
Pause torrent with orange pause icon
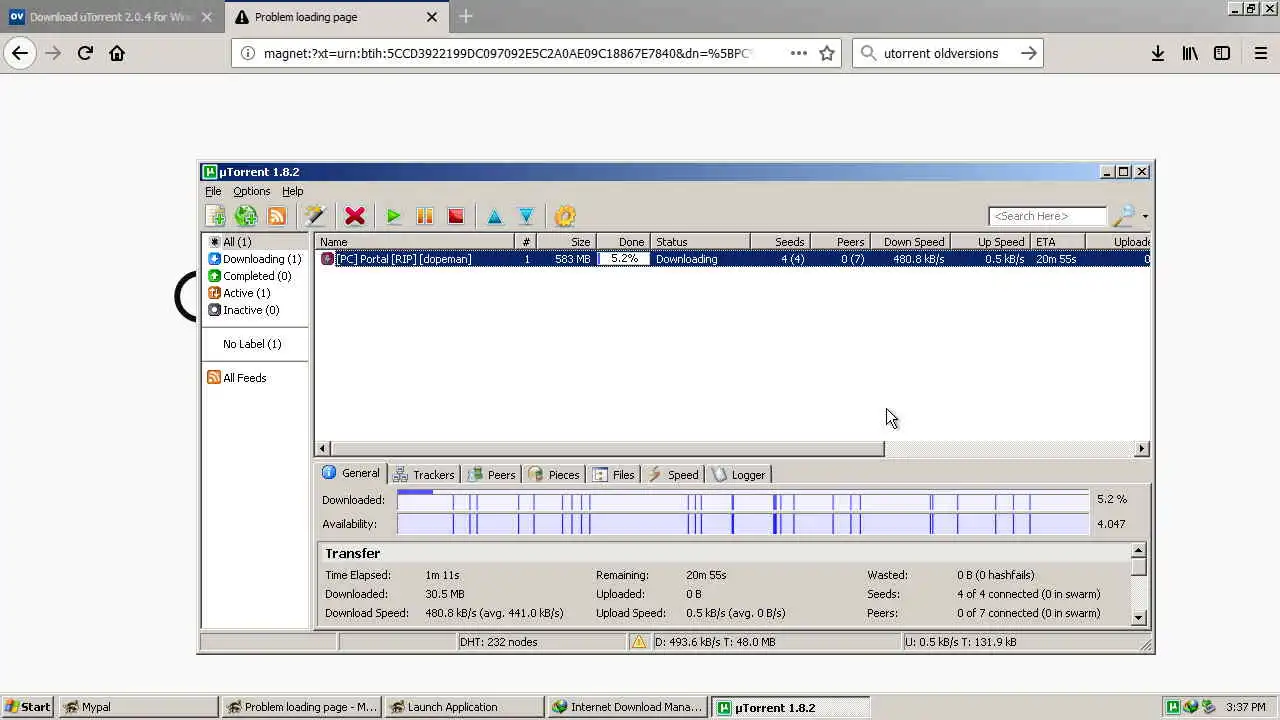point(425,216)
